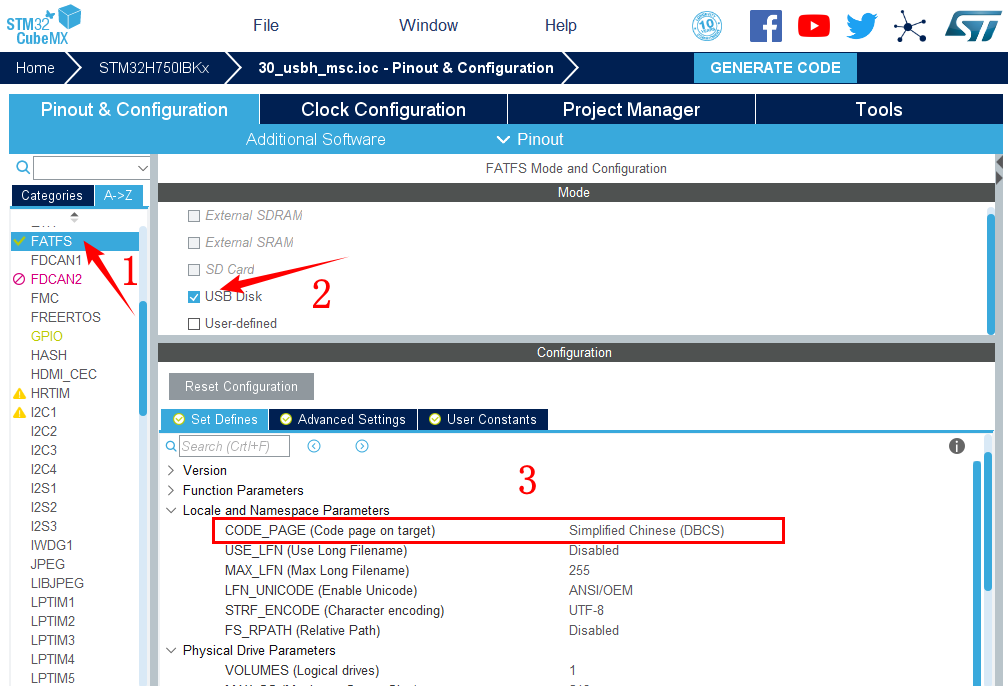Open the Advanced Settings tab
The width and height of the screenshot is (1008, 686).
(x=342, y=419)
